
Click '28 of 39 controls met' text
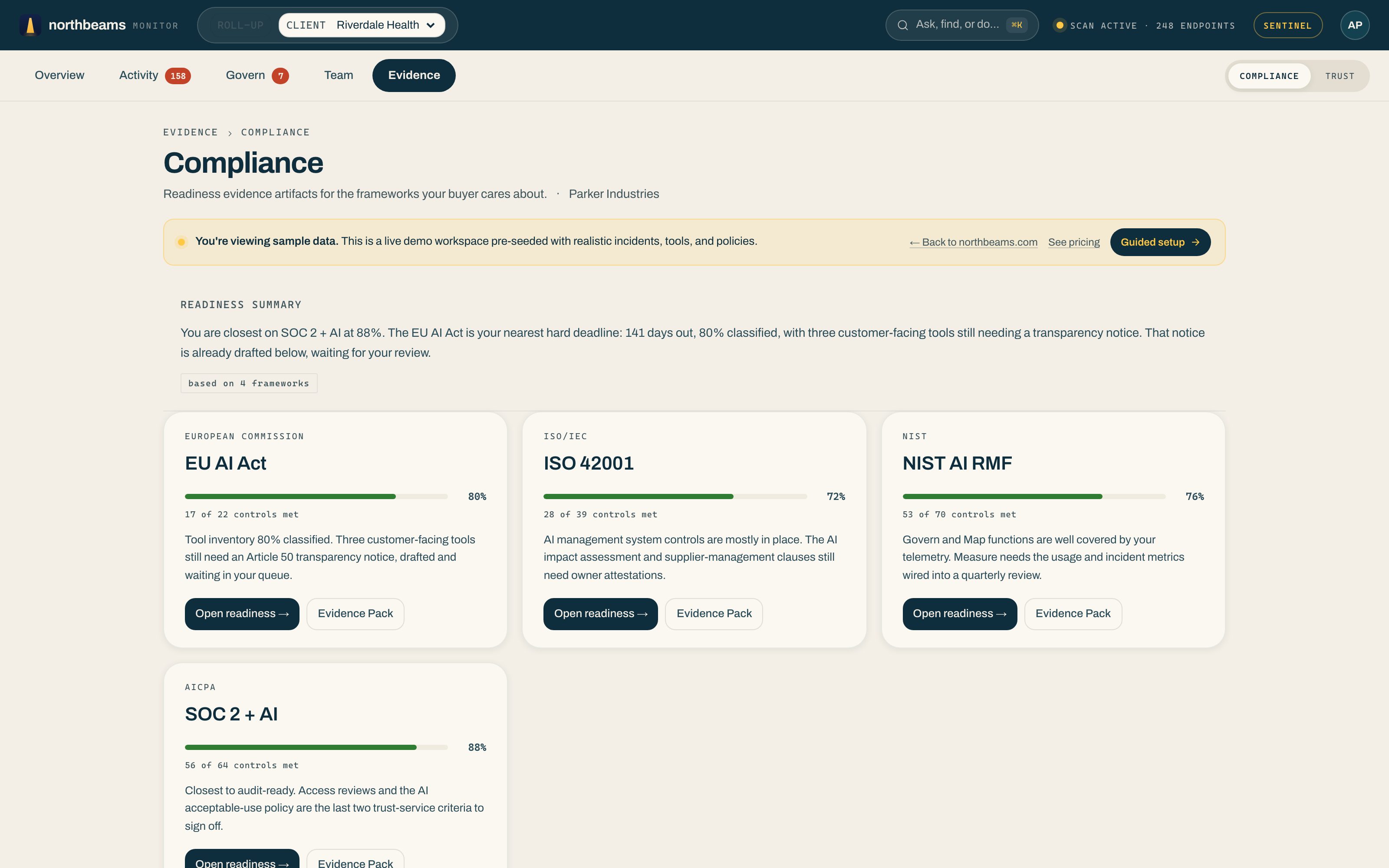[600, 515]
